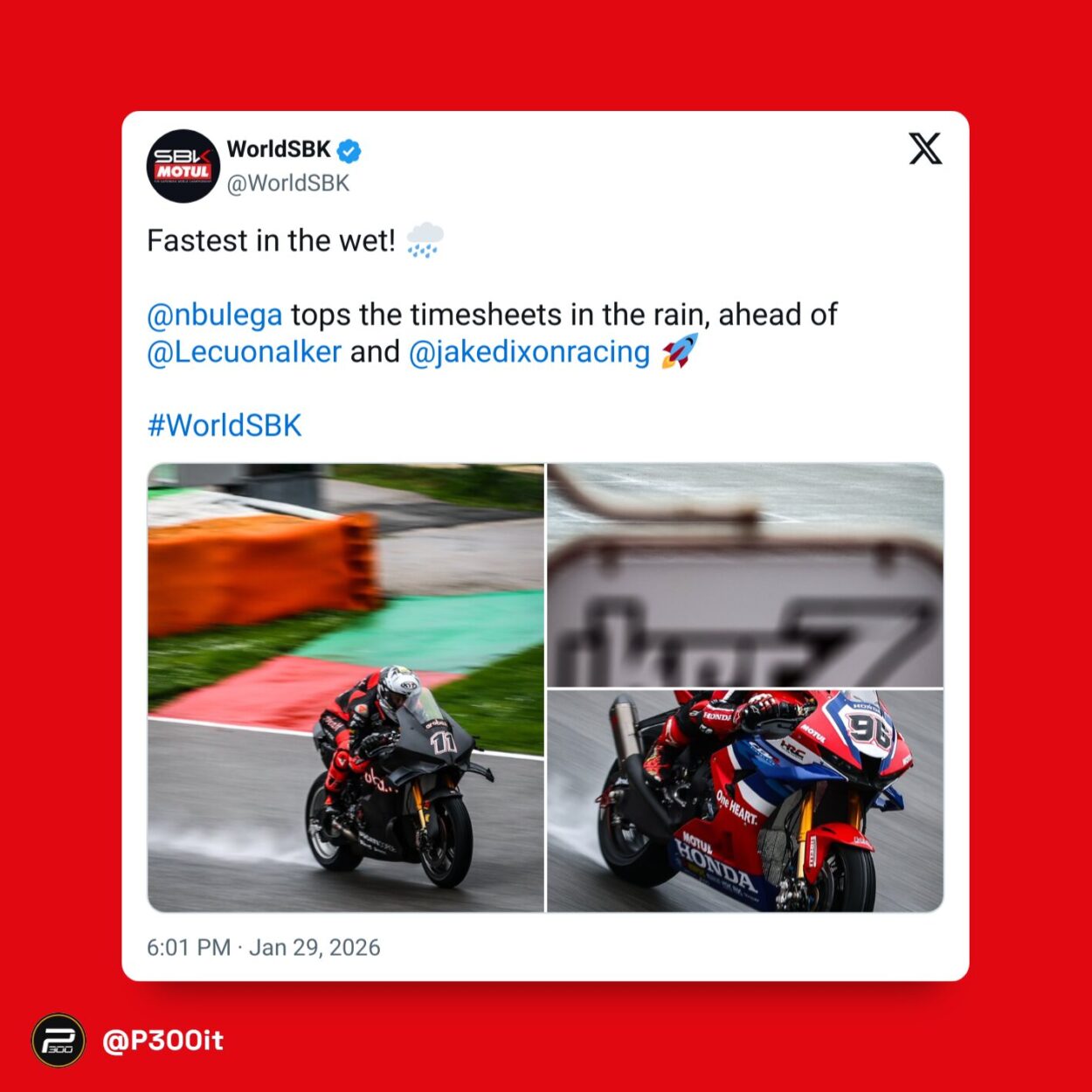Click the 6:01 PM Jan 29, 2026 timestamp
1092x1092 pixels.
tap(264, 948)
